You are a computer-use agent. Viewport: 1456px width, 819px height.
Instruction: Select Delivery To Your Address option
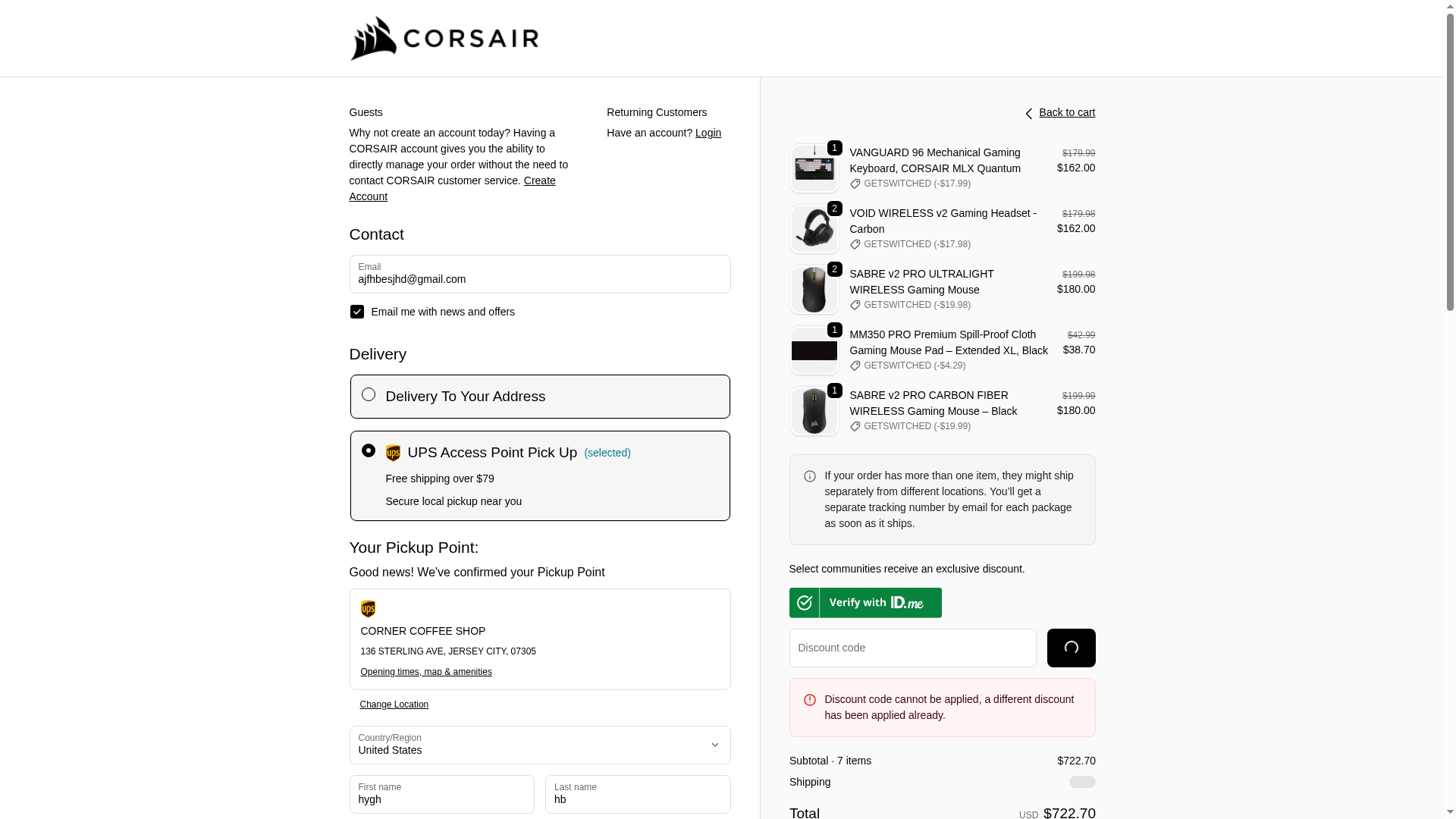(369, 394)
